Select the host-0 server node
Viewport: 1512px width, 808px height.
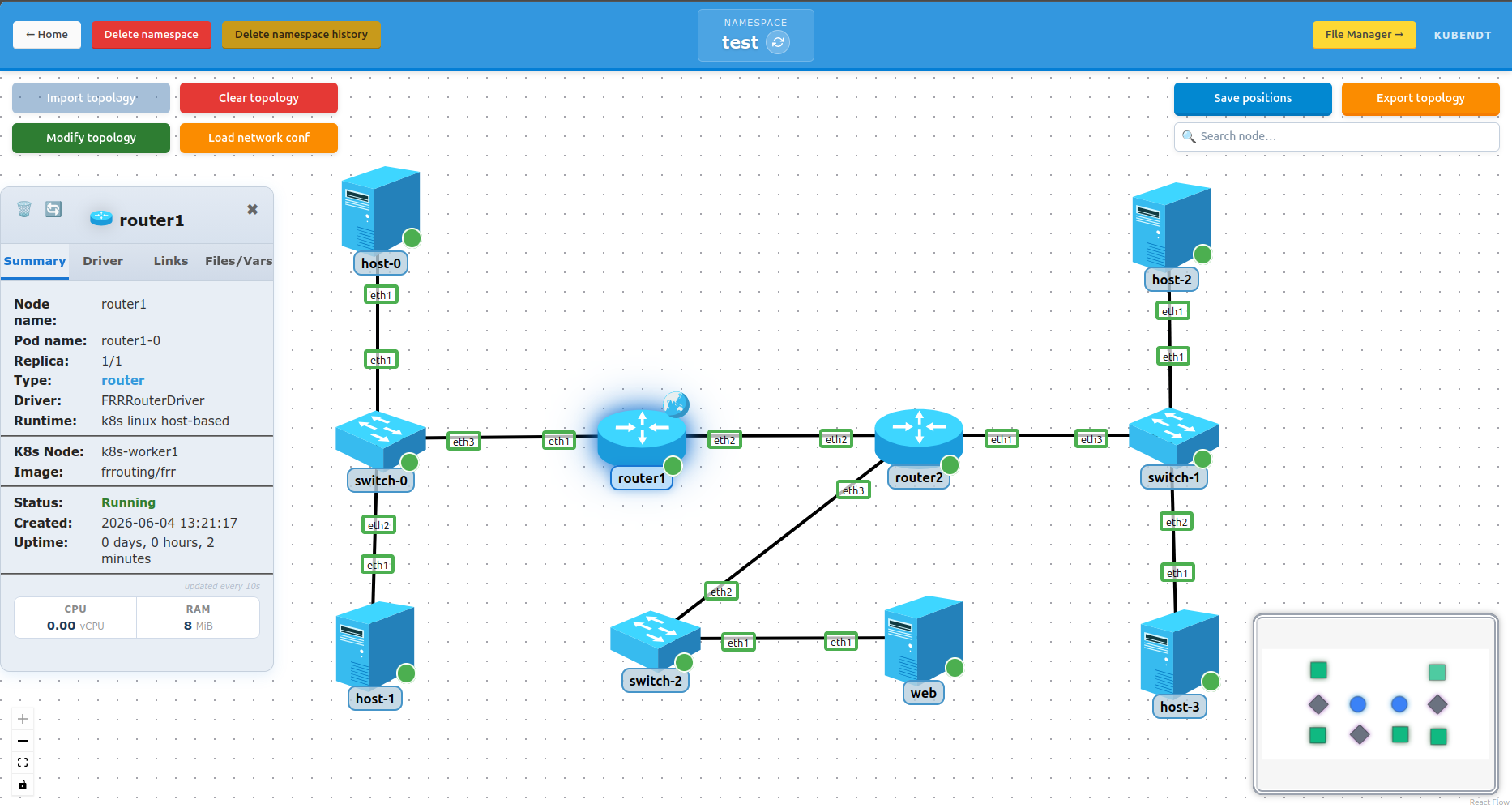381,209
